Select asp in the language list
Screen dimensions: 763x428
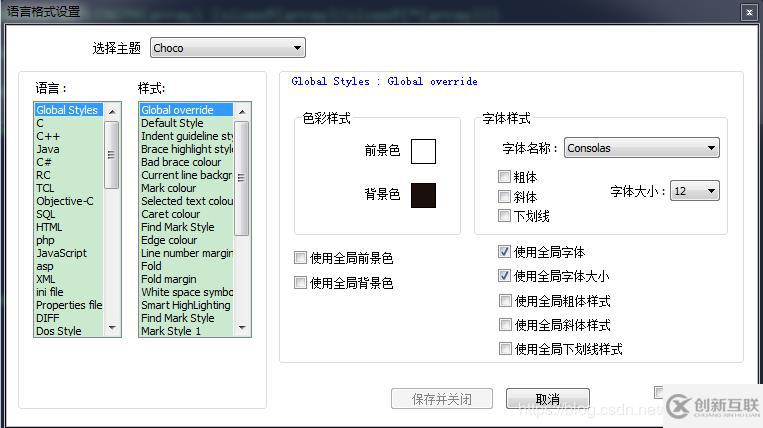pyautogui.click(x=69, y=266)
